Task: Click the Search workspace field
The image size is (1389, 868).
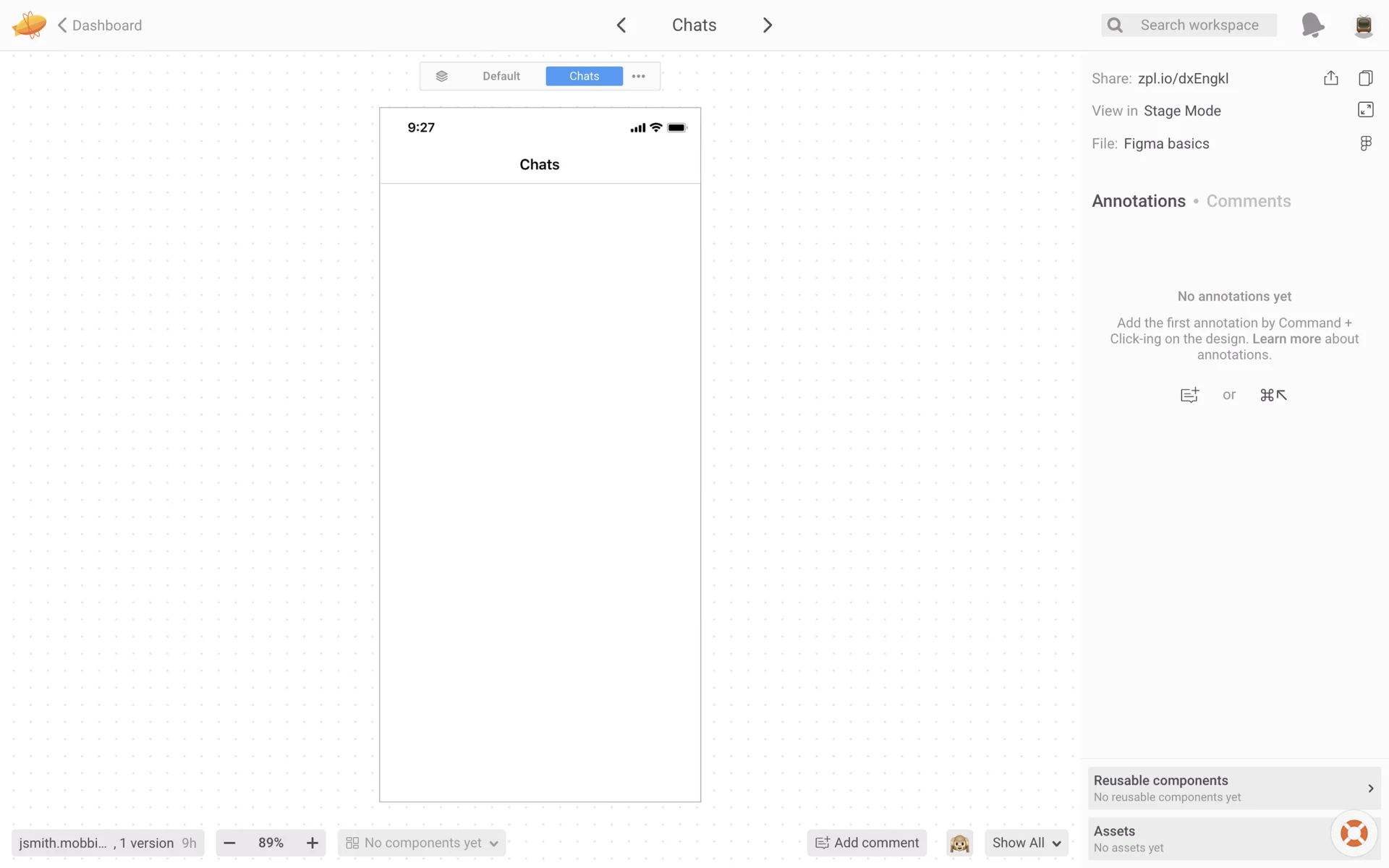Action: [1199, 25]
